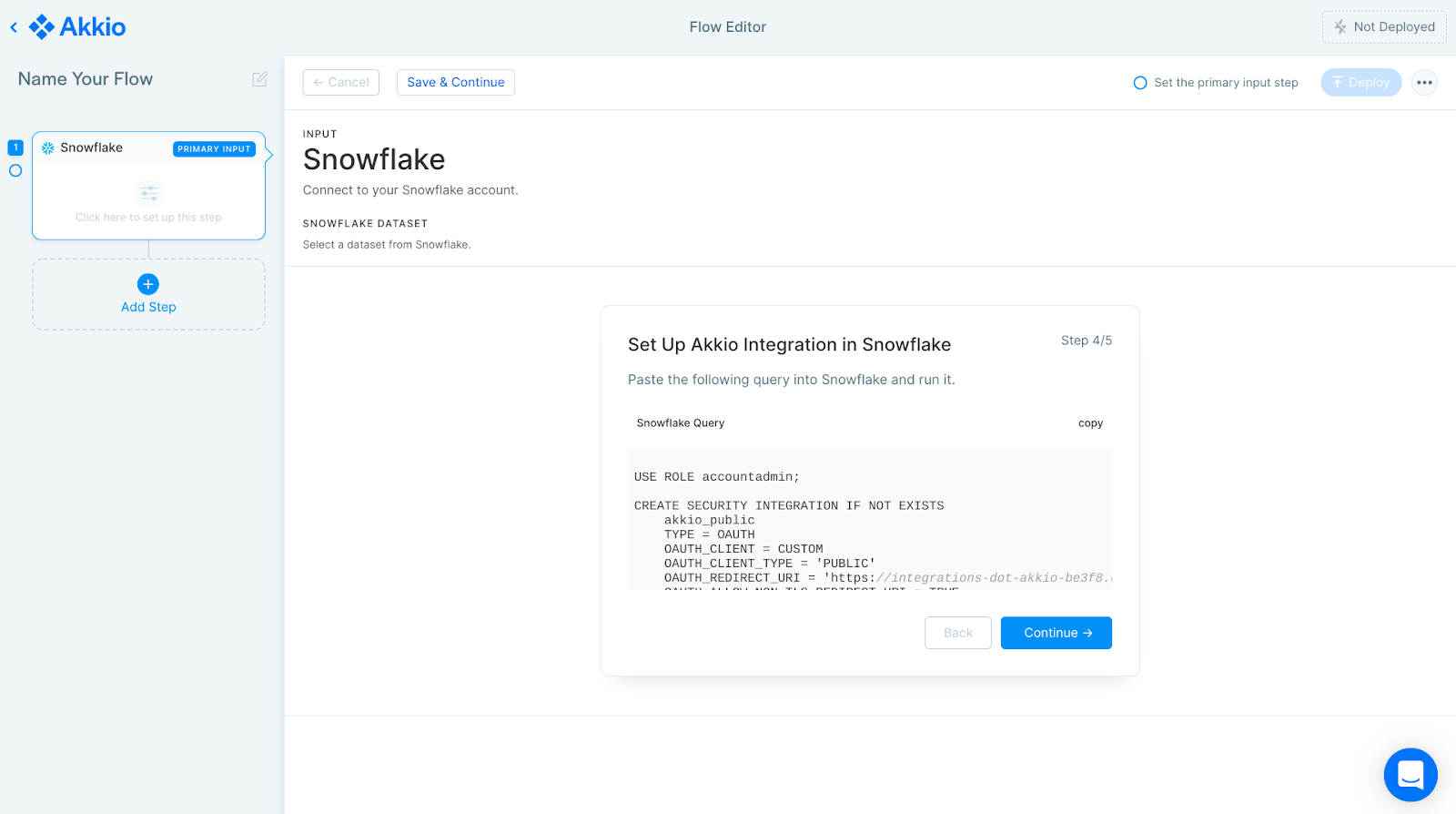The height and width of the screenshot is (814, 1456).
Task: Click the Step 4/5 indicator
Action: tap(1087, 341)
